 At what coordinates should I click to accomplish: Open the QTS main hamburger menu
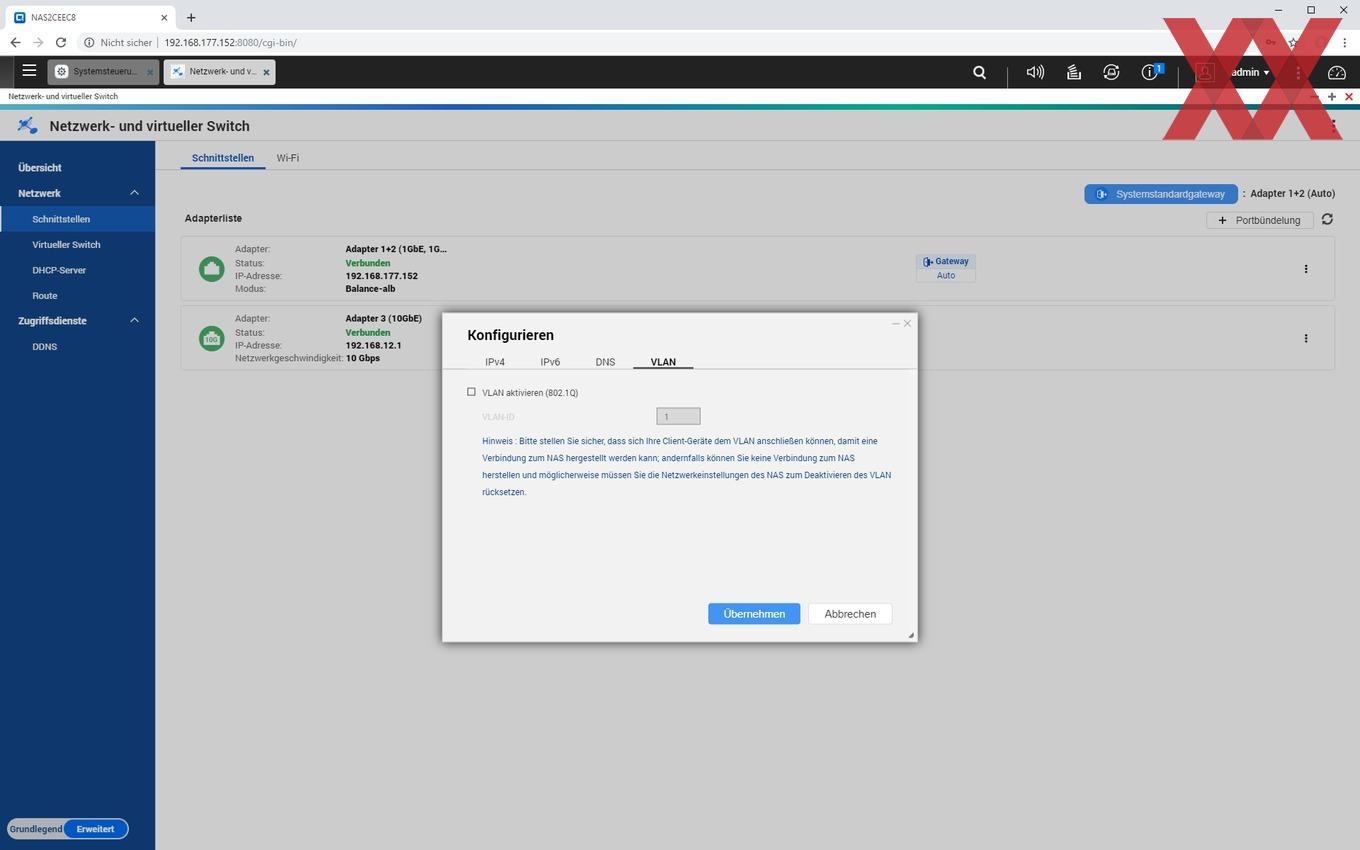click(29, 71)
